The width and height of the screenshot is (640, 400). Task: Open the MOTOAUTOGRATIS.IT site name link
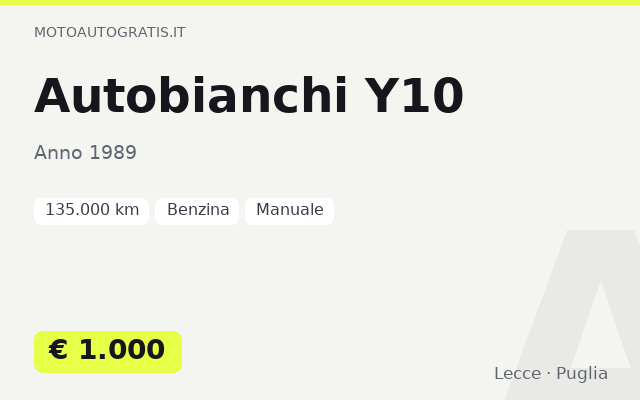pyautogui.click(x=109, y=32)
